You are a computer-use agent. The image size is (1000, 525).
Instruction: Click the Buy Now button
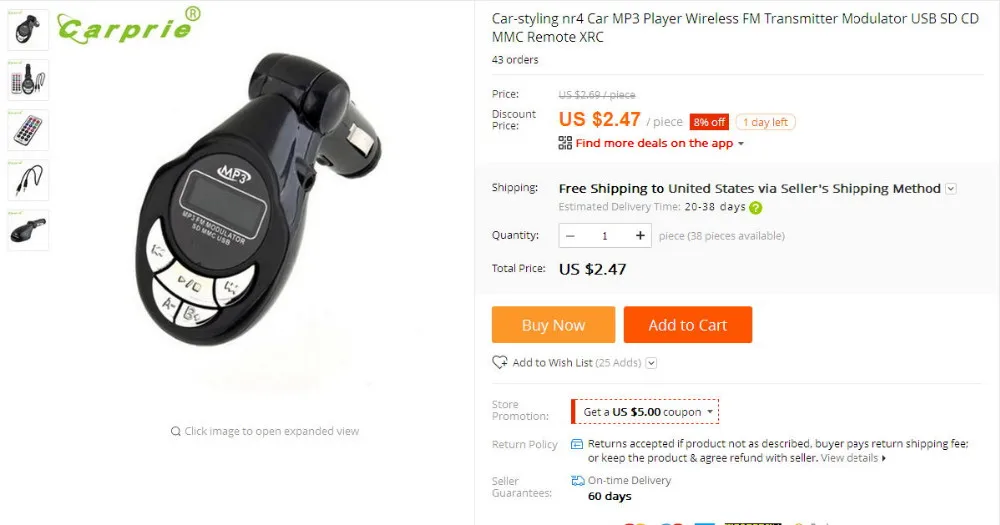click(554, 325)
